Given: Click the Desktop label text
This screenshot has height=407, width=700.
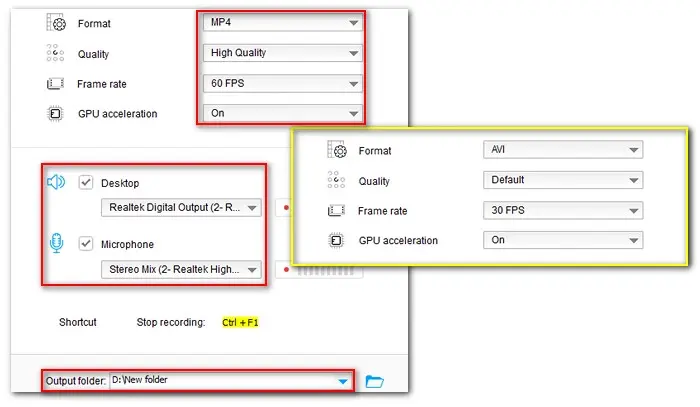Looking at the screenshot, I should point(120,183).
